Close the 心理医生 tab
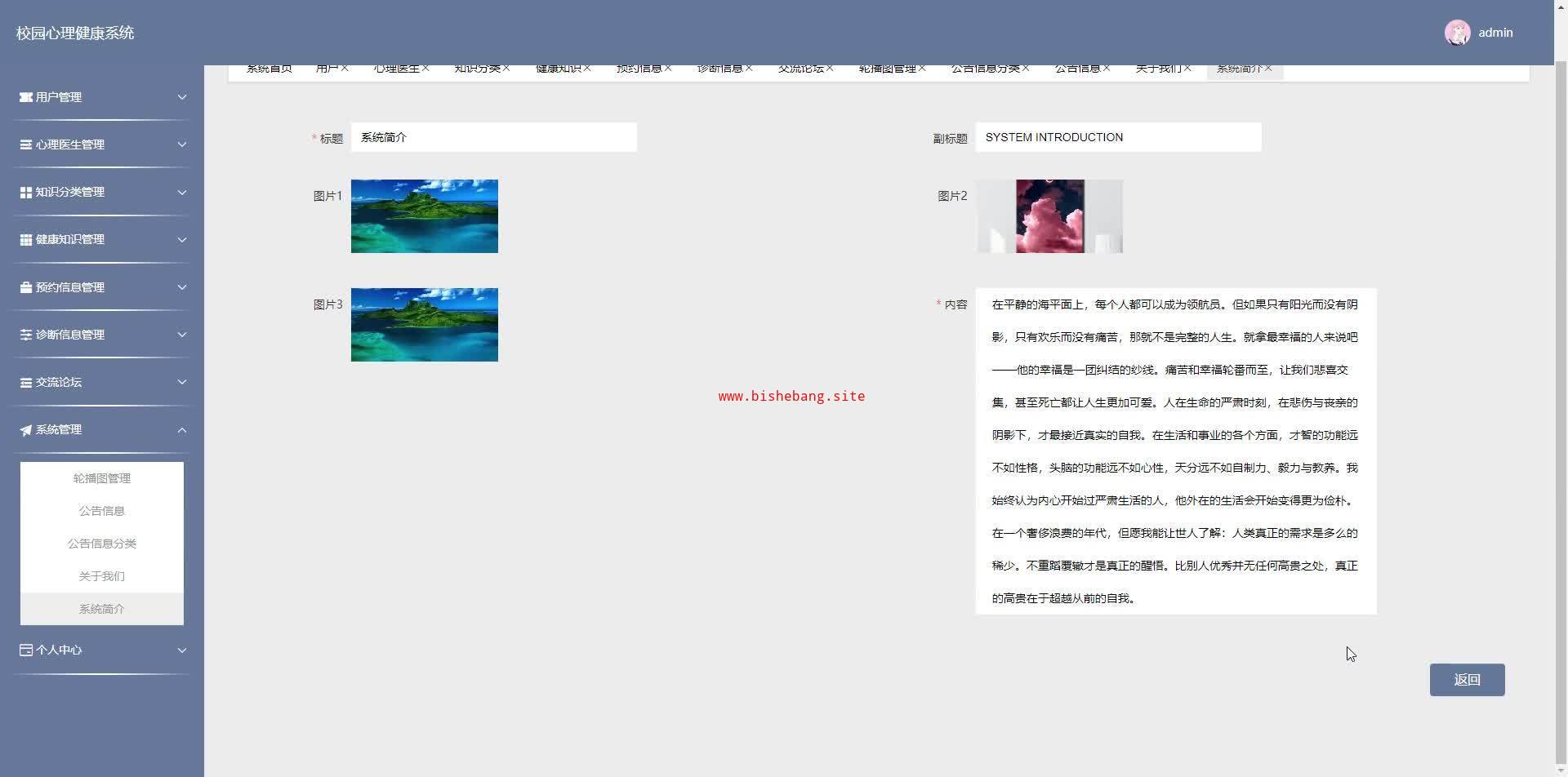Viewport: 1568px width, 777px height. pyautogui.click(x=425, y=69)
